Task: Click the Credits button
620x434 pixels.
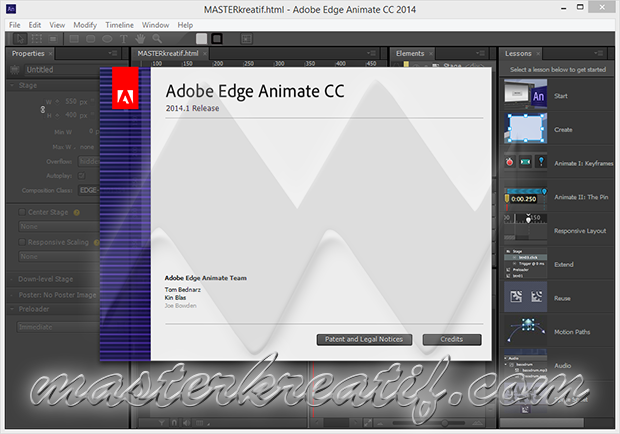Action: (x=452, y=340)
